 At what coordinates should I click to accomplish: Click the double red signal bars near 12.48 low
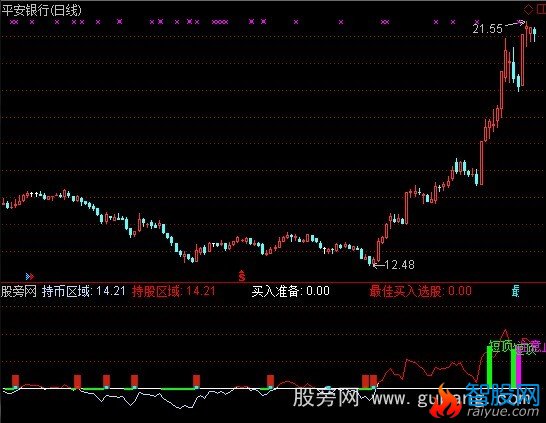(x=369, y=381)
